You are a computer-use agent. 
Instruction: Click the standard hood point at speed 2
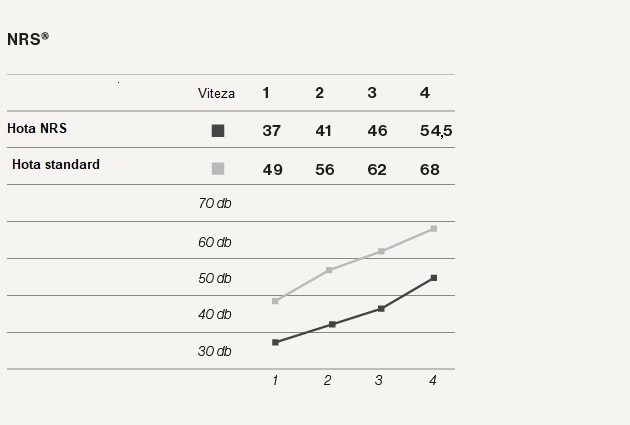[329, 270]
